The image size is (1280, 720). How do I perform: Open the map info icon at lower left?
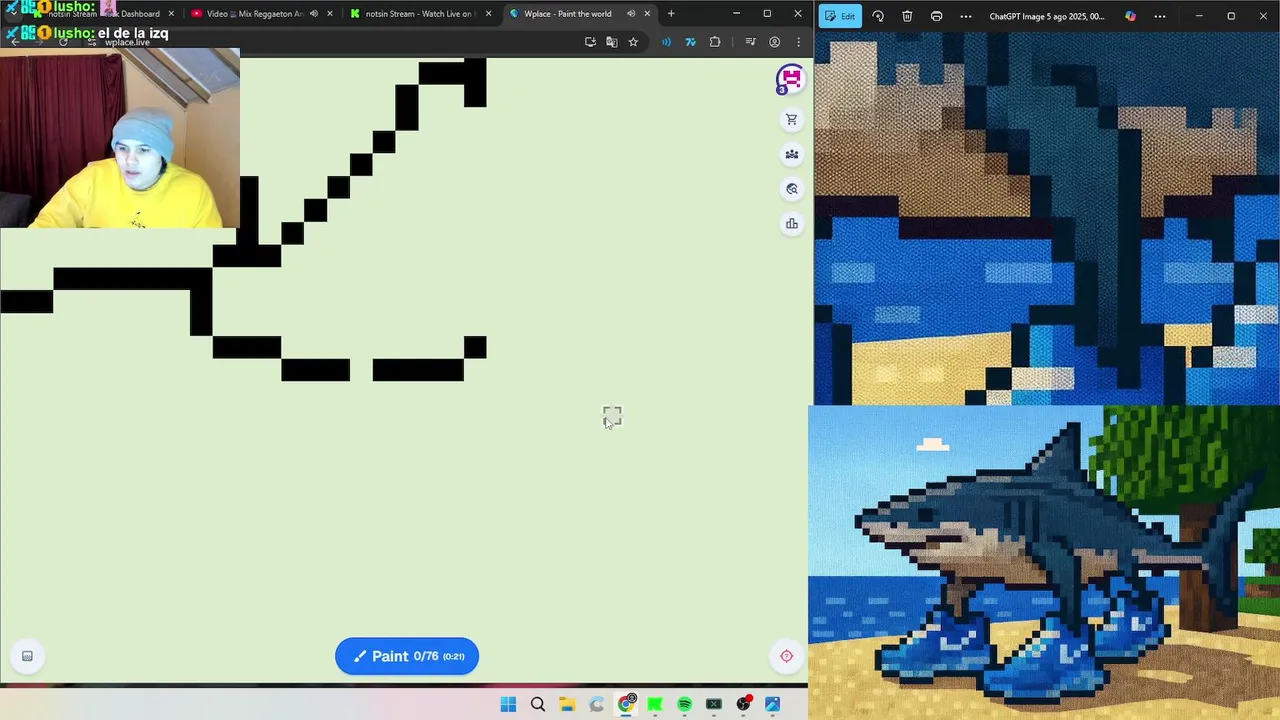(x=27, y=656)
